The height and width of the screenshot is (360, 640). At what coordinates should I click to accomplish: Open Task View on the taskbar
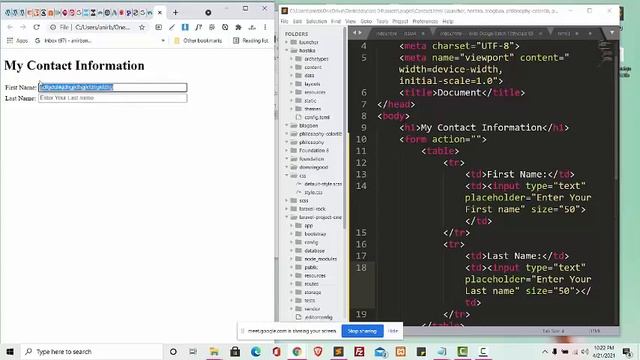(193, 351)
